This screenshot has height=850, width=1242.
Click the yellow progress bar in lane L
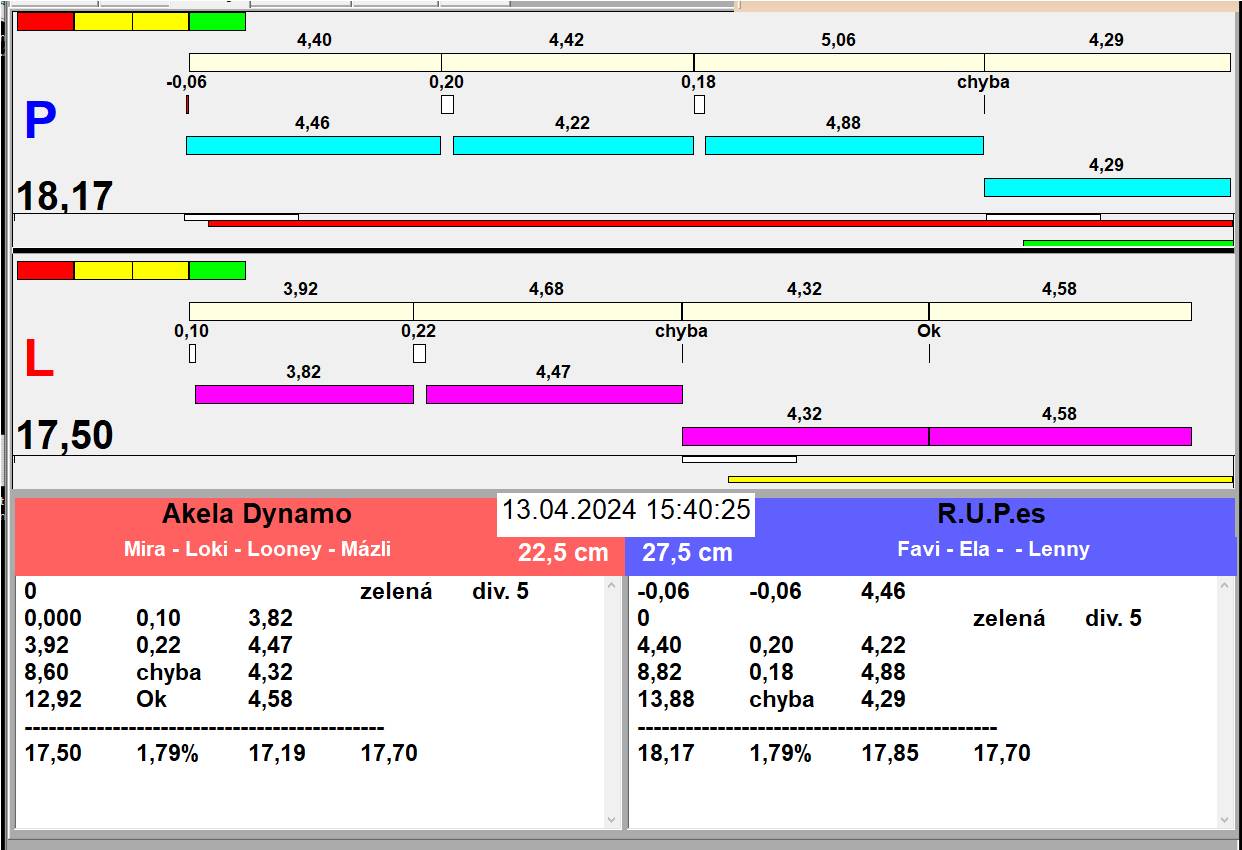pyautogui.click(x=980, y=480)
